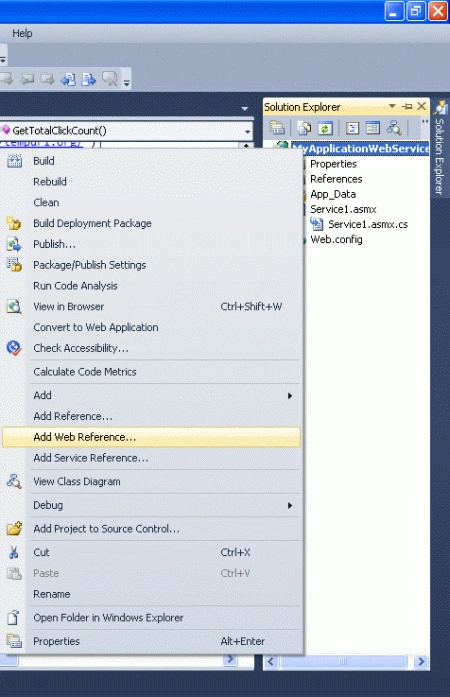450x697 pixels.
Task: Click the Properties icon in Solution Explorer toolbar
Action: pos(277,128)
